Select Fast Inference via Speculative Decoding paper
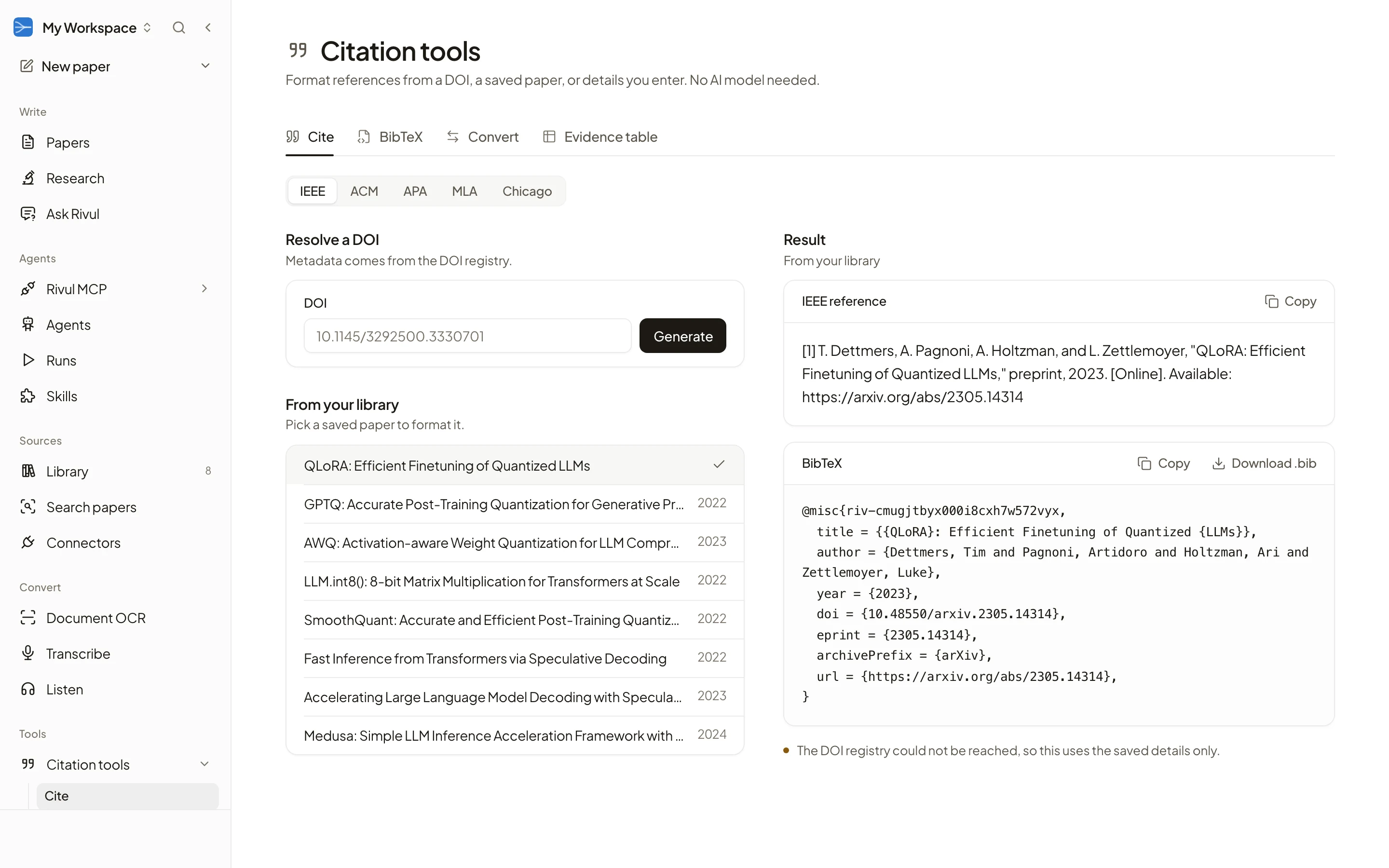Screen dimensions: 1389x868 (x=515, y=658)
